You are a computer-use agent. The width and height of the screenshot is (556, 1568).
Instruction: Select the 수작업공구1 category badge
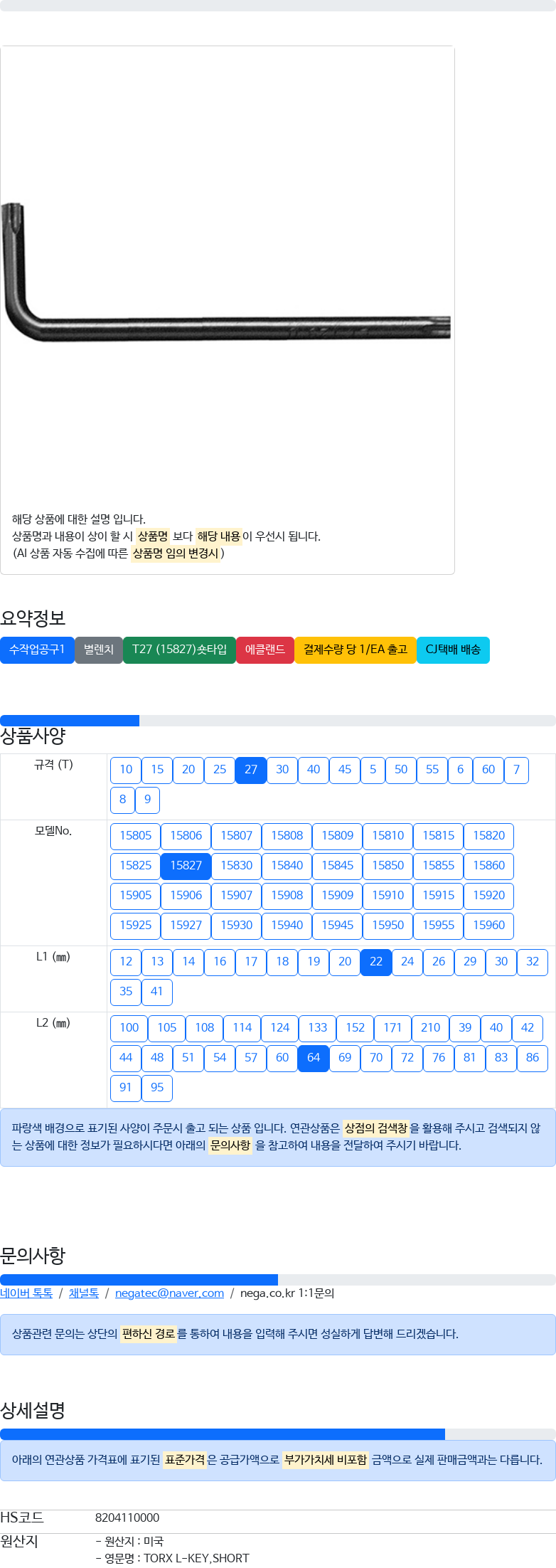pyautogui.click(x=37, y=650)
